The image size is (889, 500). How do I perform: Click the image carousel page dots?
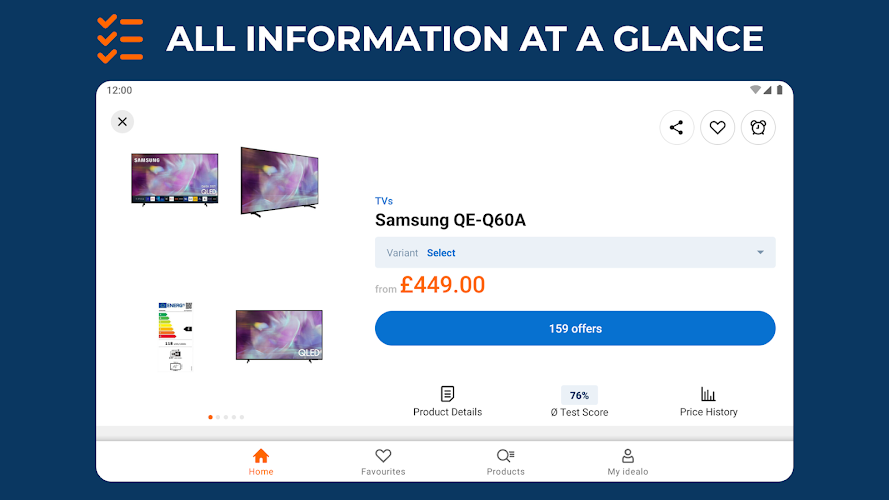pos(226,417)
